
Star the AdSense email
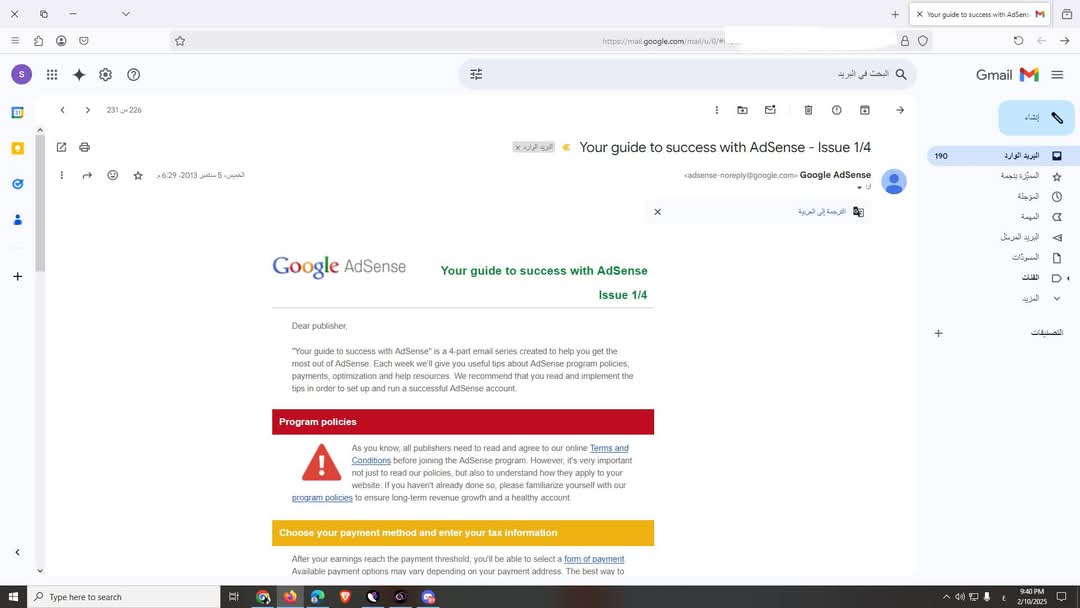(x=138, y=175)
